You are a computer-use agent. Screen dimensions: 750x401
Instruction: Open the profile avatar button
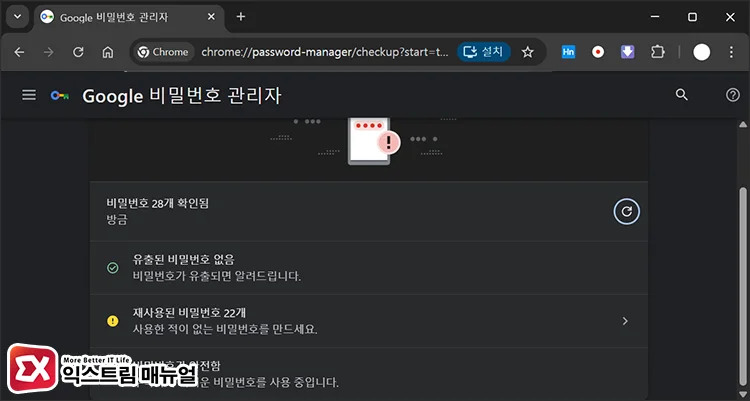(701, 52)
